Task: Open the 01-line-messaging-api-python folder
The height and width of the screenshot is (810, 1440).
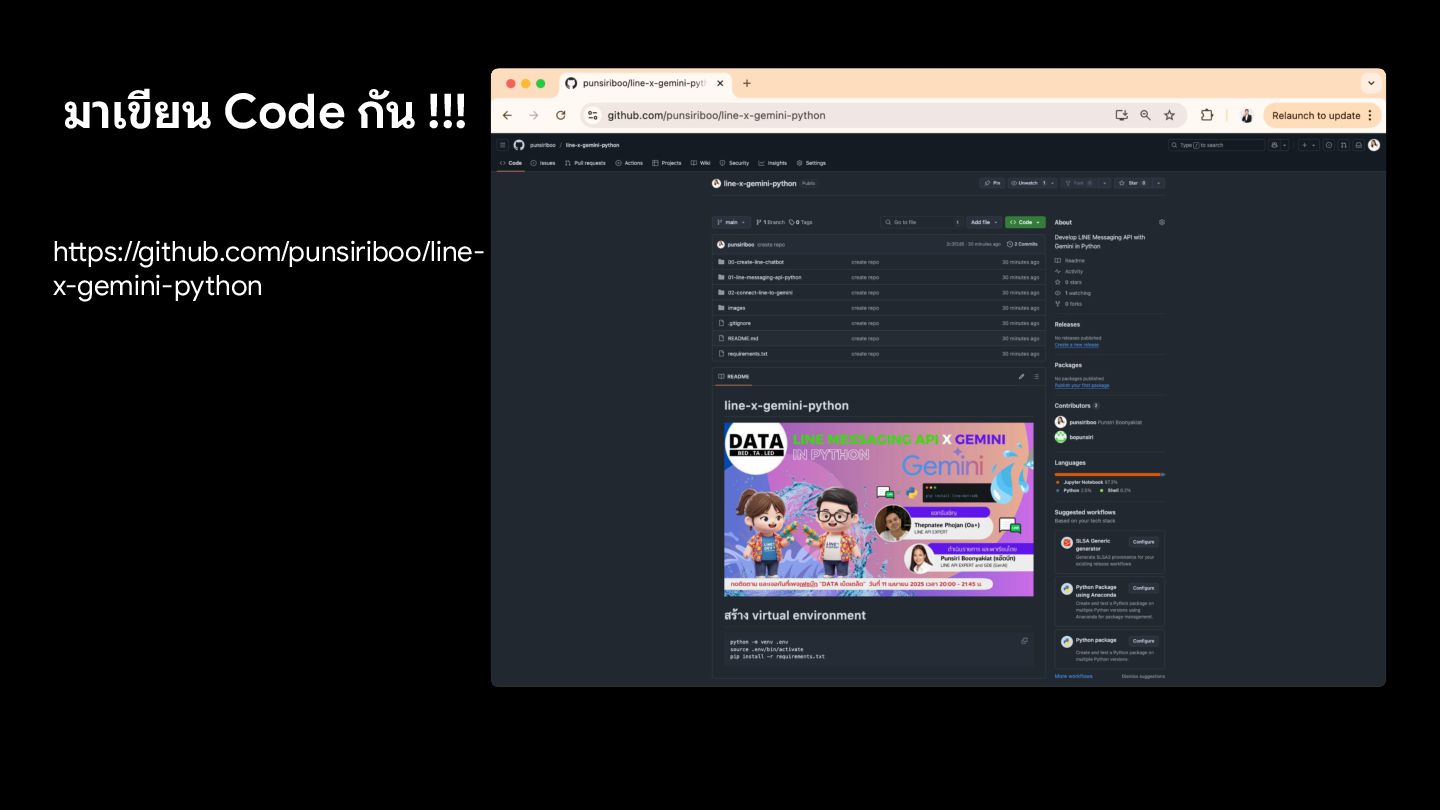Action: pos(765,277)
